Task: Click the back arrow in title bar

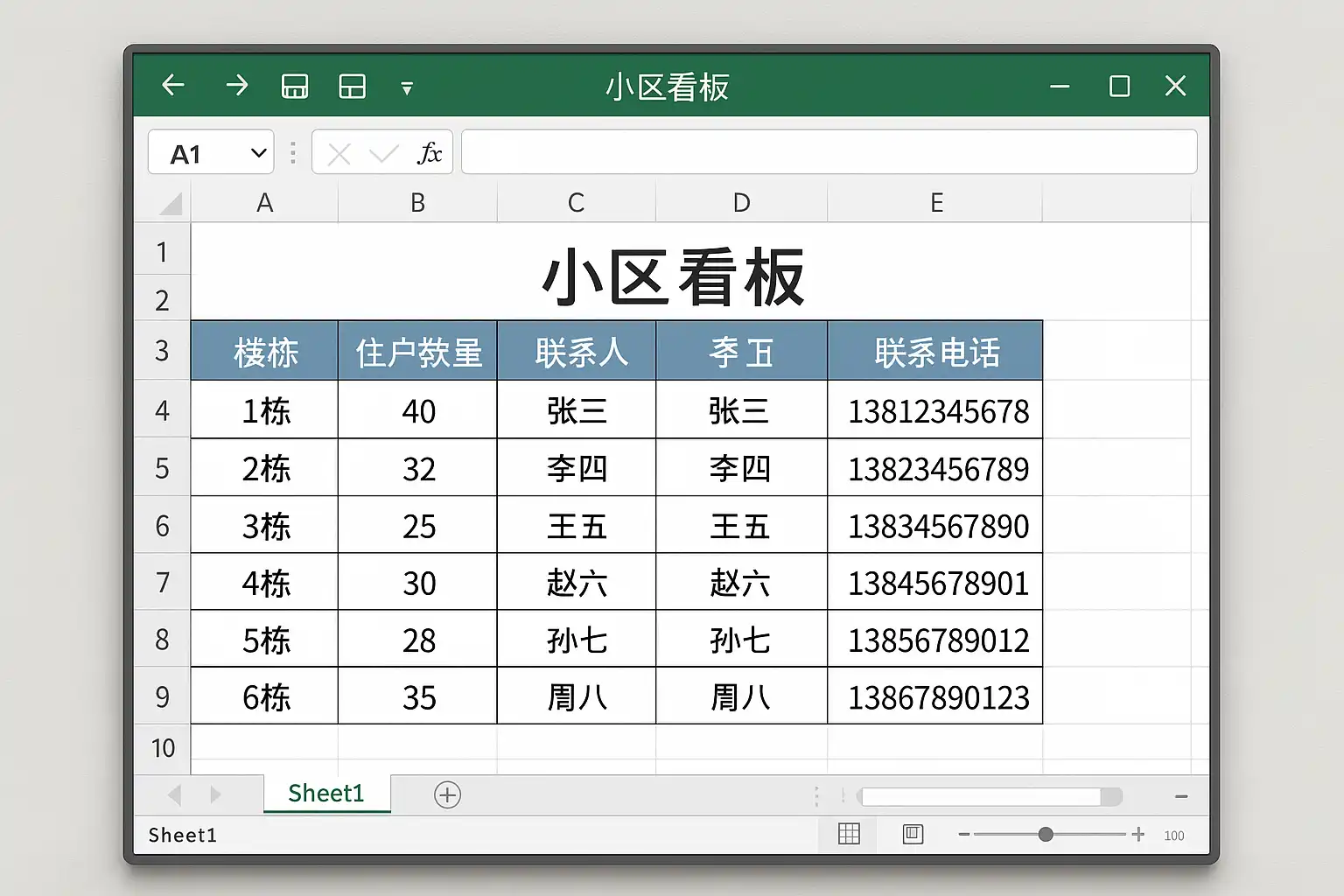Action: (173, 86)
